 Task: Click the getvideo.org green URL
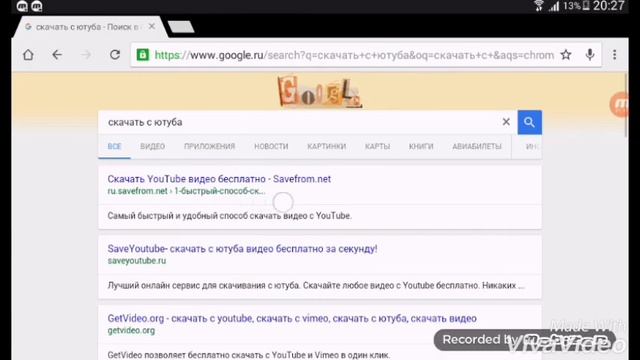tap(131, 331)
